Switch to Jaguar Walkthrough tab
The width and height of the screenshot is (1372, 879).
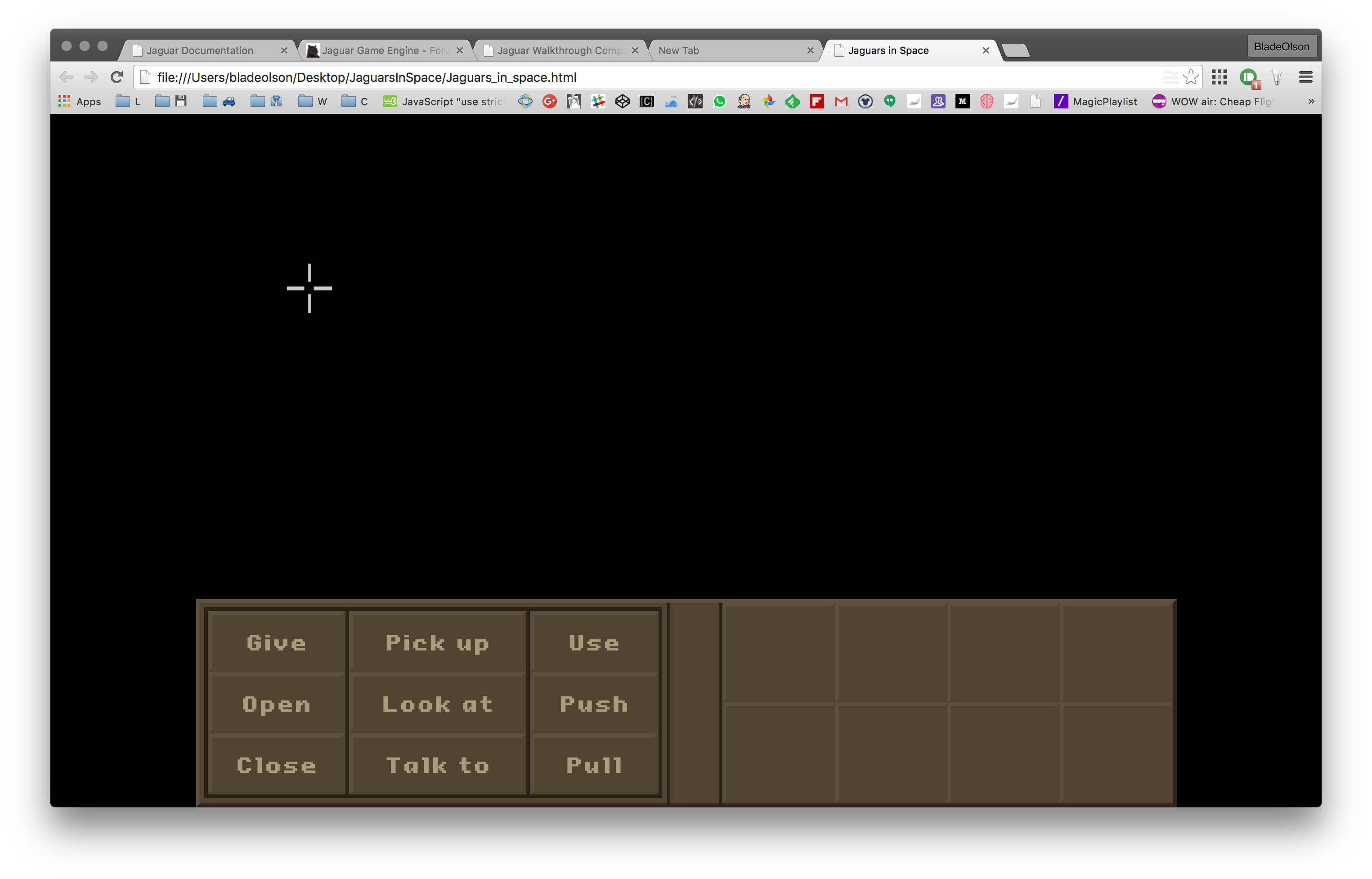click(559, 50)
